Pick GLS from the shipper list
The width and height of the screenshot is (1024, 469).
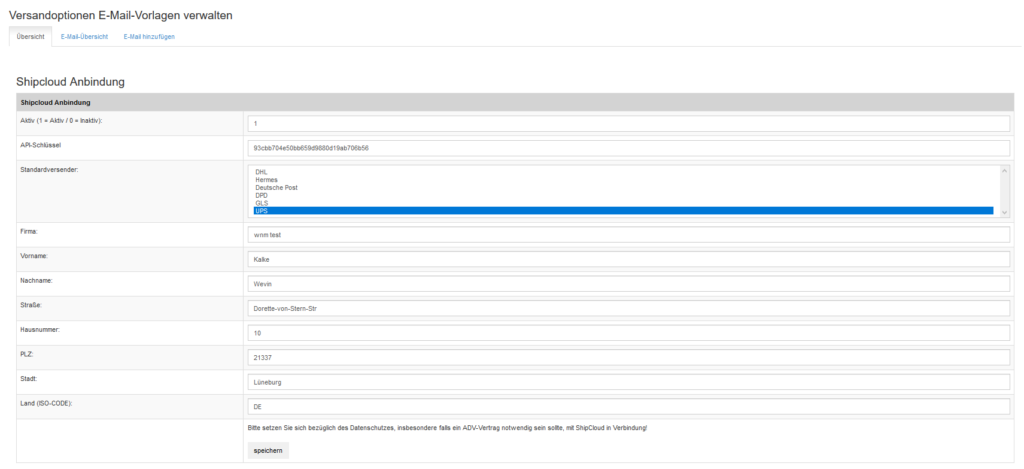coord(623,203)
